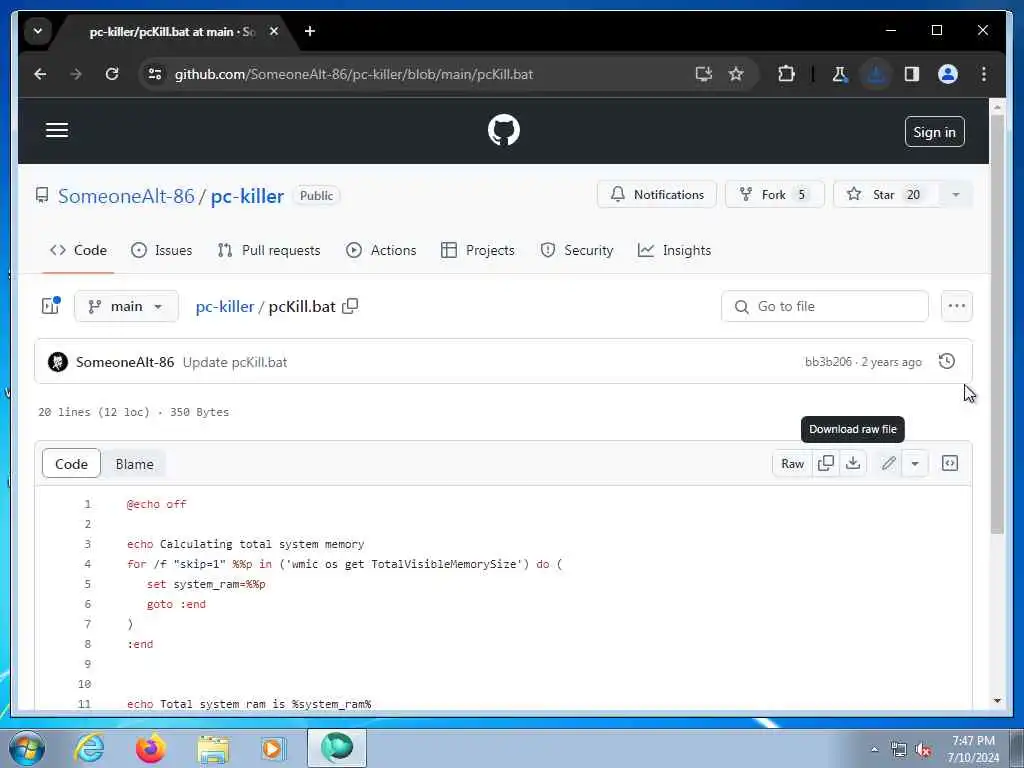Switch to the Blame view

[x=134, y=464]
